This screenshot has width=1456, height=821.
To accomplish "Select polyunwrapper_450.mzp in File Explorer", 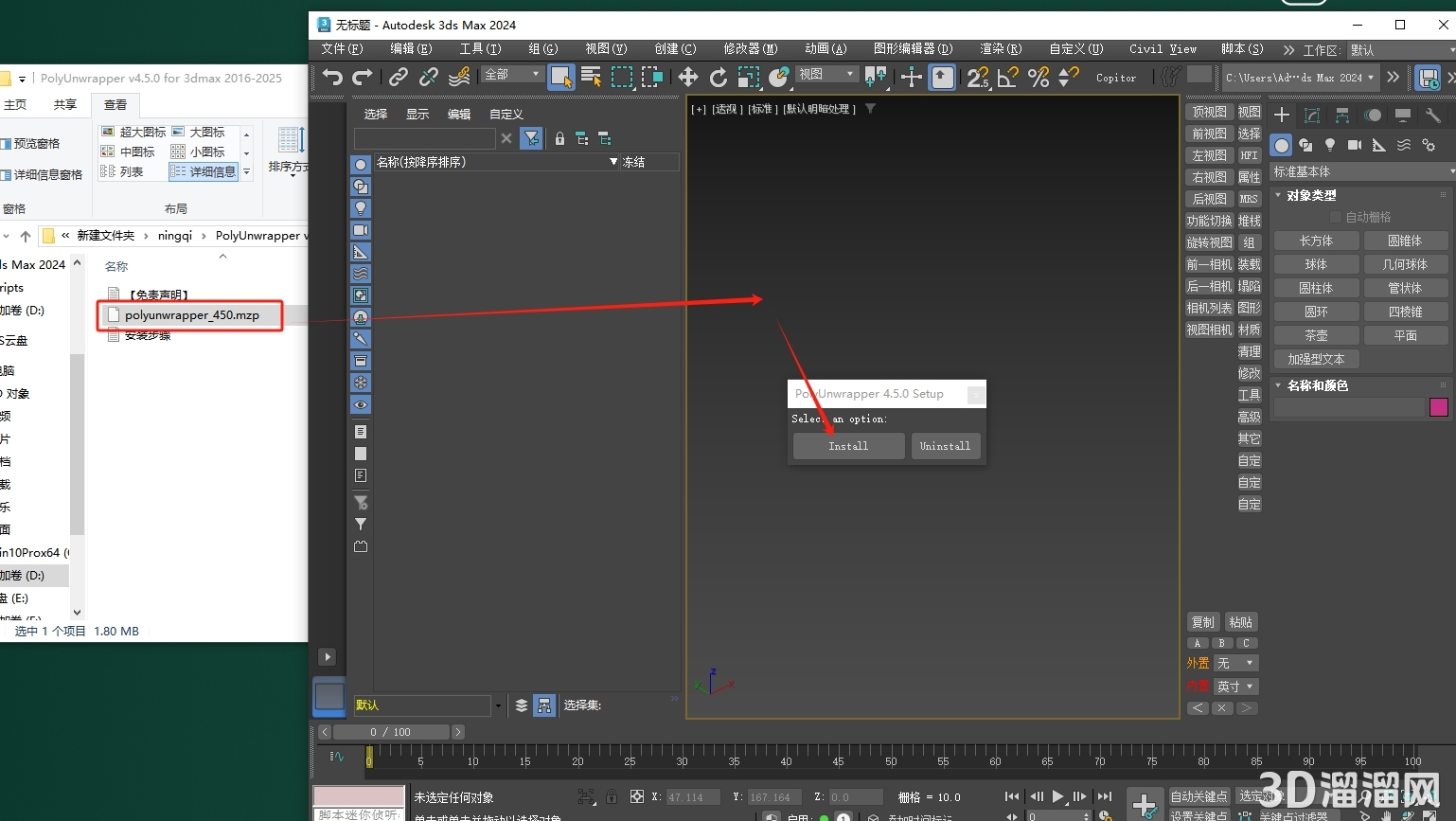I will click(191, 314).
